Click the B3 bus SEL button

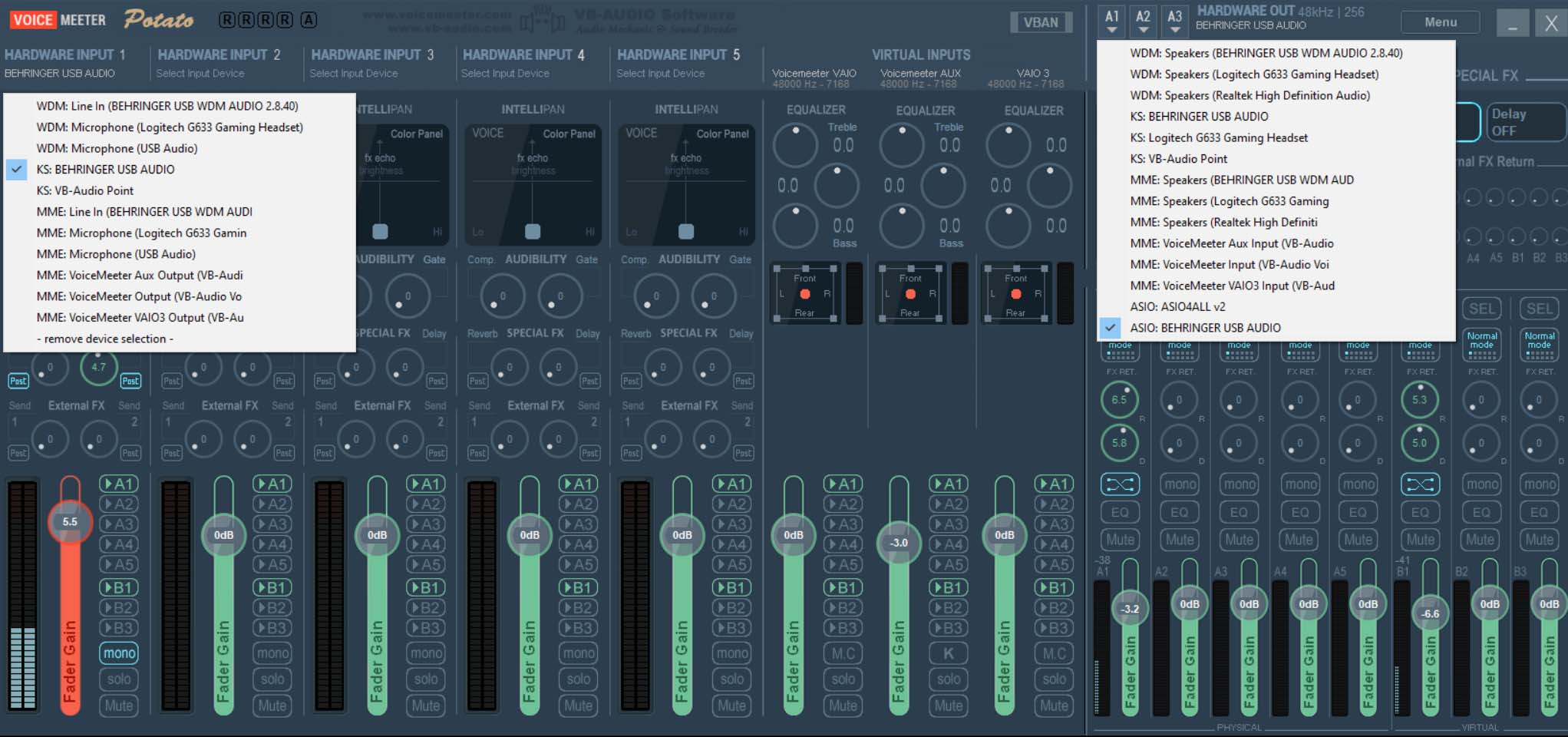[x=1539, y=309]
